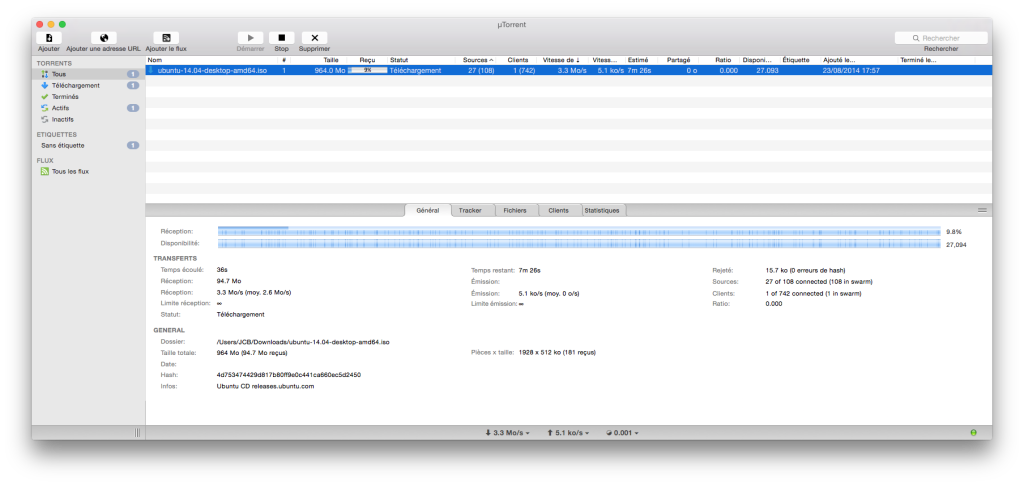Image resolution: width=1024 pixels, height=485 pixels.
Task: Sort by the Ratio column header
Action: tap(718, 60)
